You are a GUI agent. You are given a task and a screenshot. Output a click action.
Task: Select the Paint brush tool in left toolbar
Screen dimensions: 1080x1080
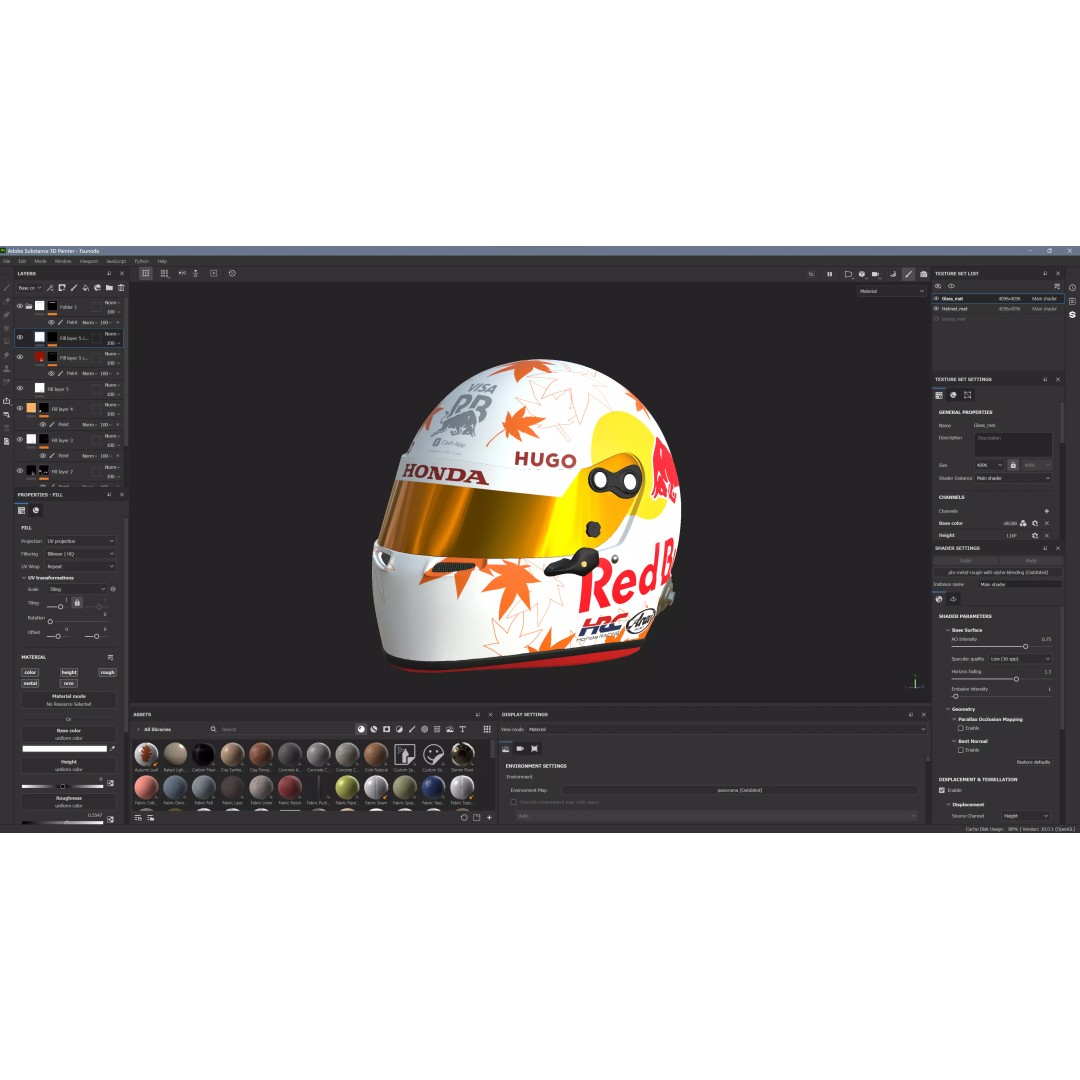coord(8,288)
